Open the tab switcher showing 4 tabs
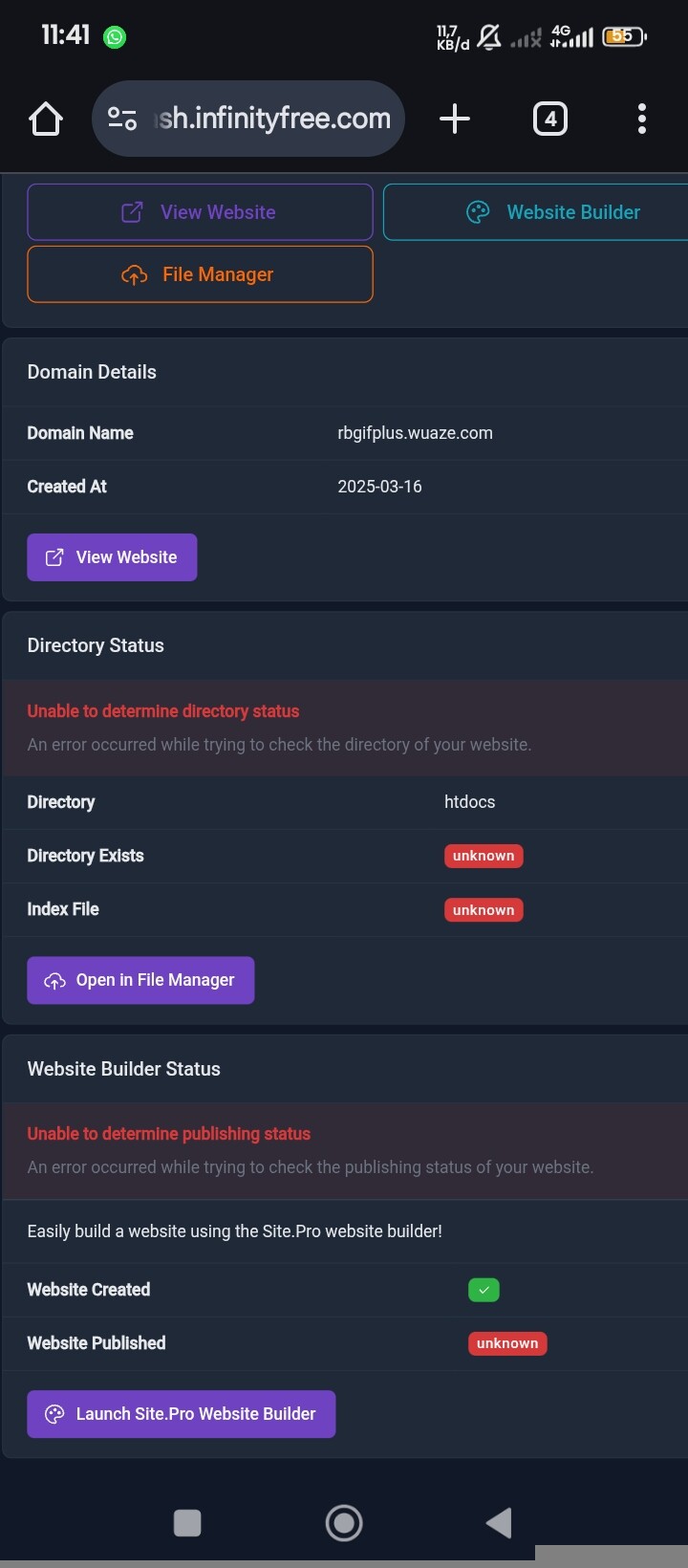688x1568 pixels. [x=549, y=119]
